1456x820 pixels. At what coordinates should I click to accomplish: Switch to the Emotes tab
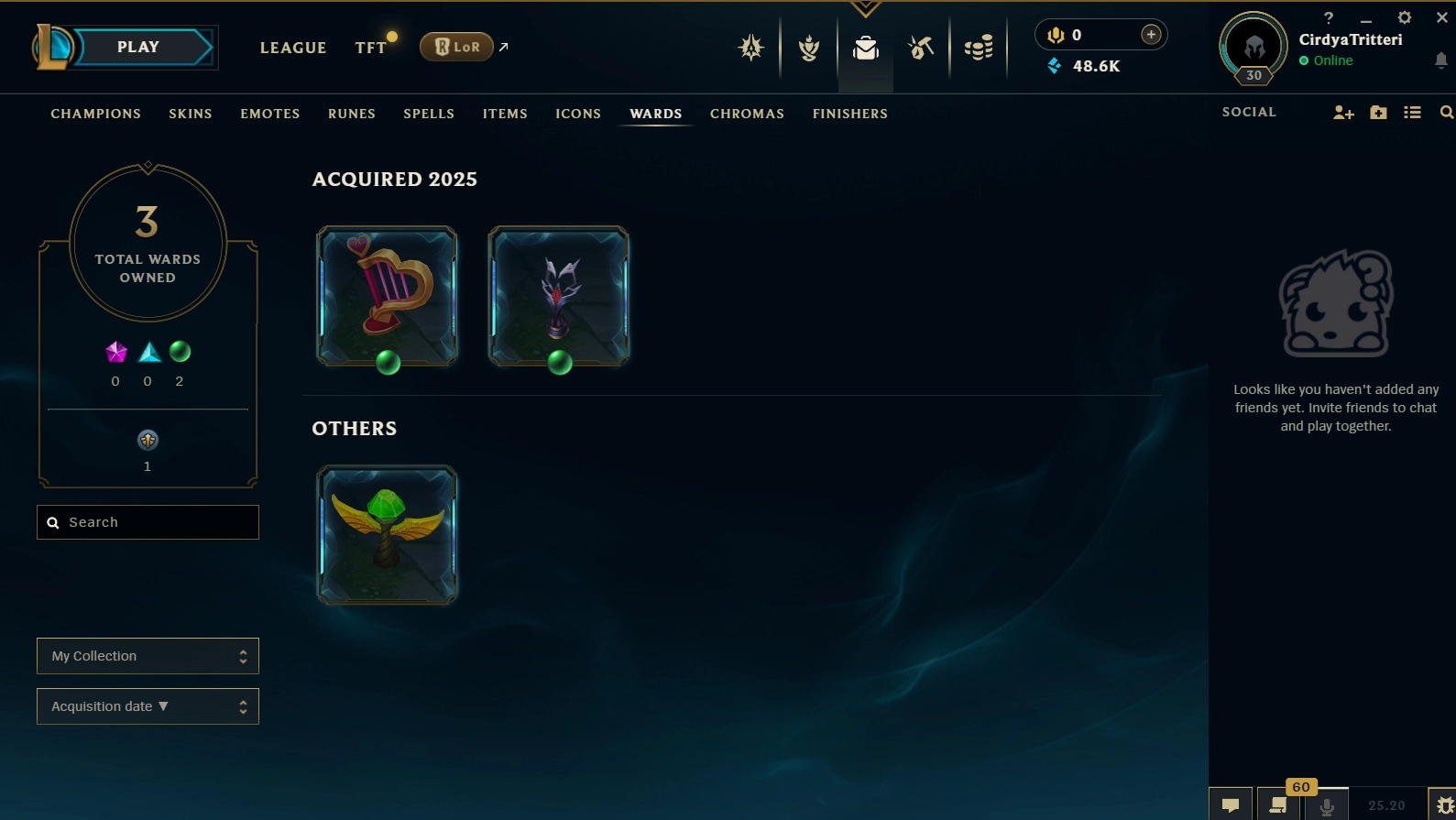tap(270, 114)
